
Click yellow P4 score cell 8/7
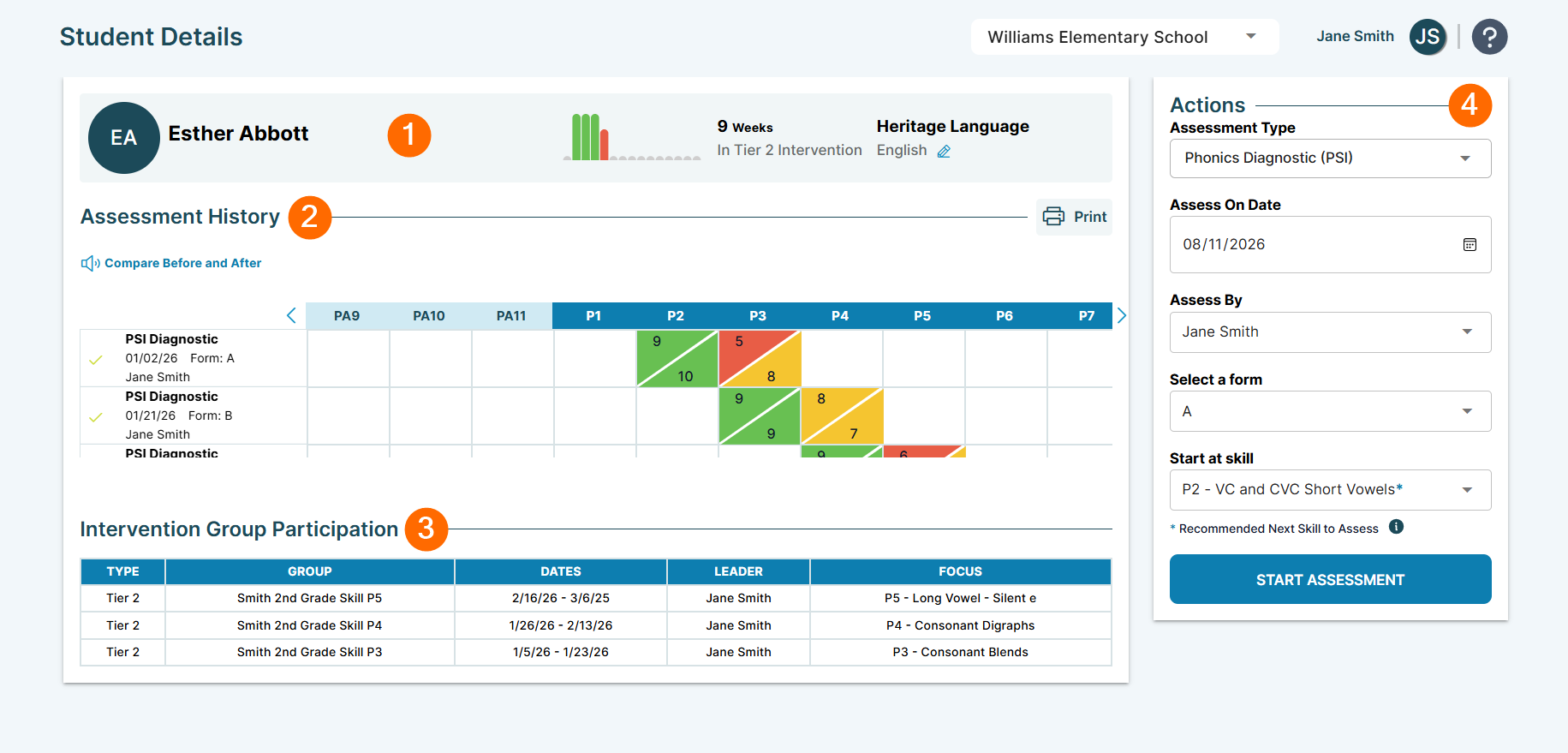[x=841, y=416]
